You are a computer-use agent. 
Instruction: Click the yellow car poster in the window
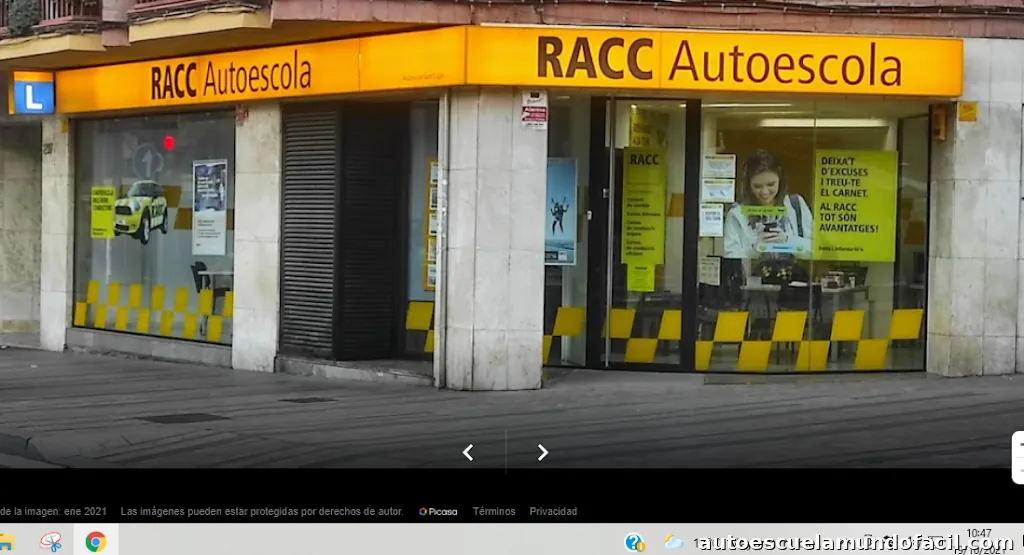tap(140, 210)
